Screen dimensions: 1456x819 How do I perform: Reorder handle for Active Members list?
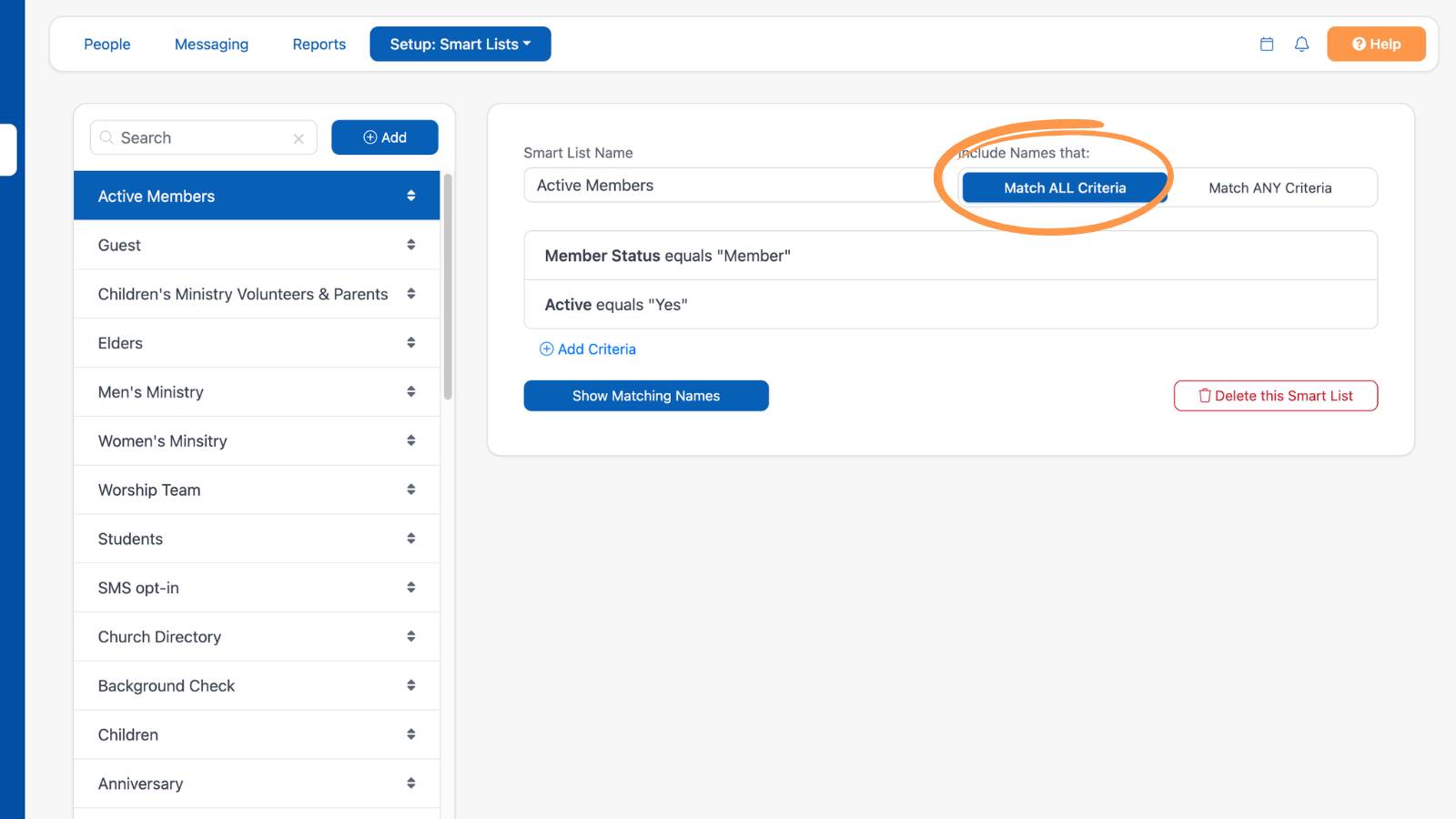point(411,196)
